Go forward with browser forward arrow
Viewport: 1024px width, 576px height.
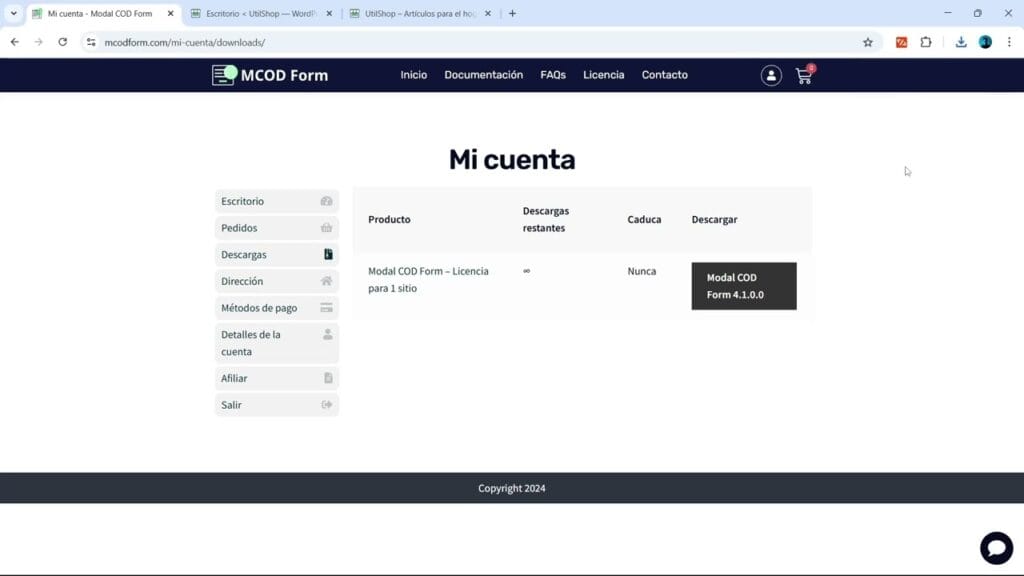[x=39, y=42]
